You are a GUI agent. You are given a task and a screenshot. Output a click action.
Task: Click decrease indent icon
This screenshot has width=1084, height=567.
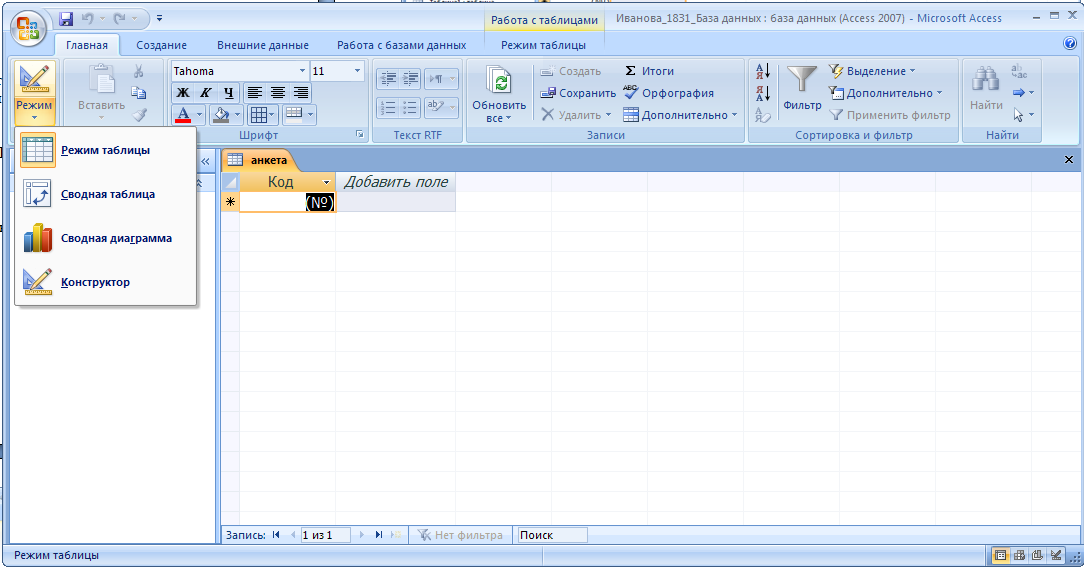[388, 79]
